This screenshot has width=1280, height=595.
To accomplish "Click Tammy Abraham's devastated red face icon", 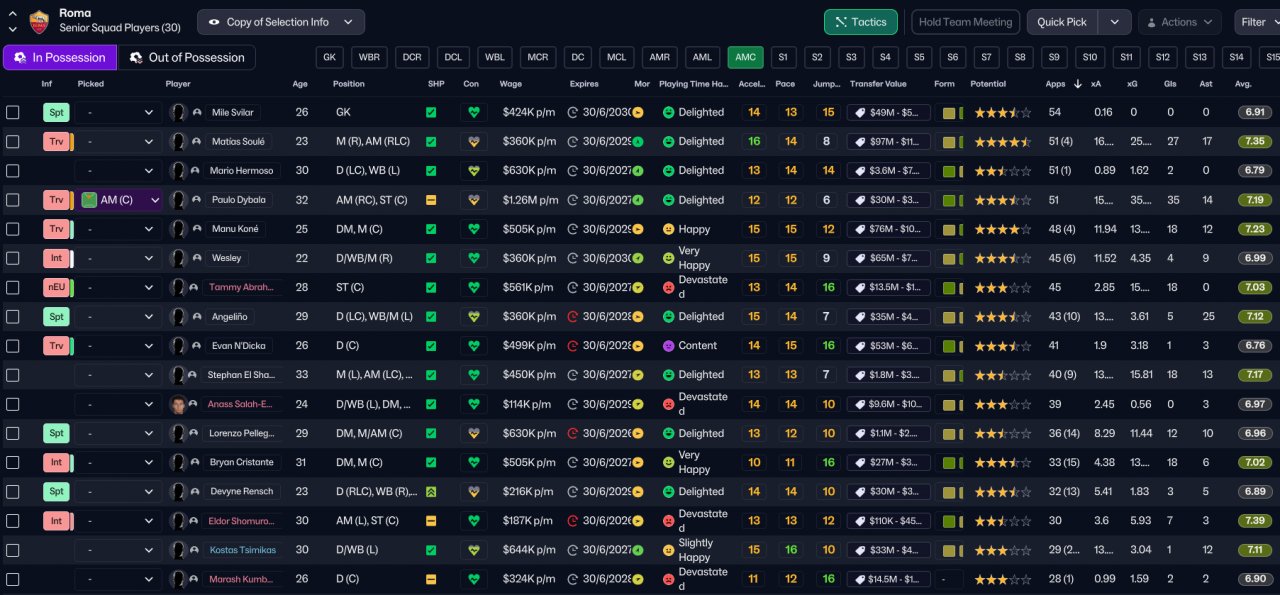I will 668,288.
